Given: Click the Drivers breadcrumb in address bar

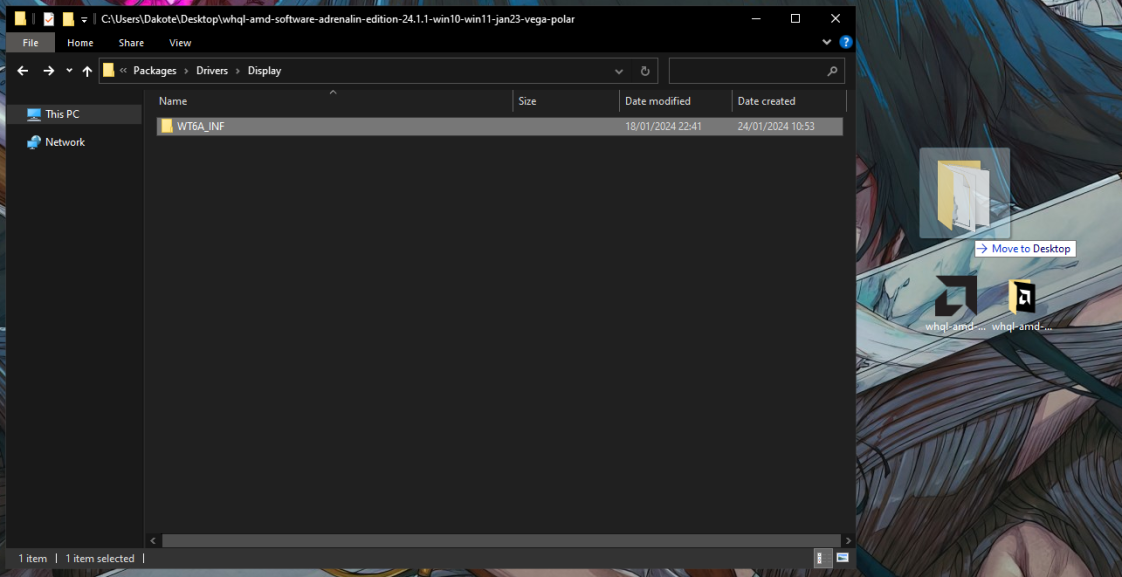Looking at the screenshot, I should (211, 71).
